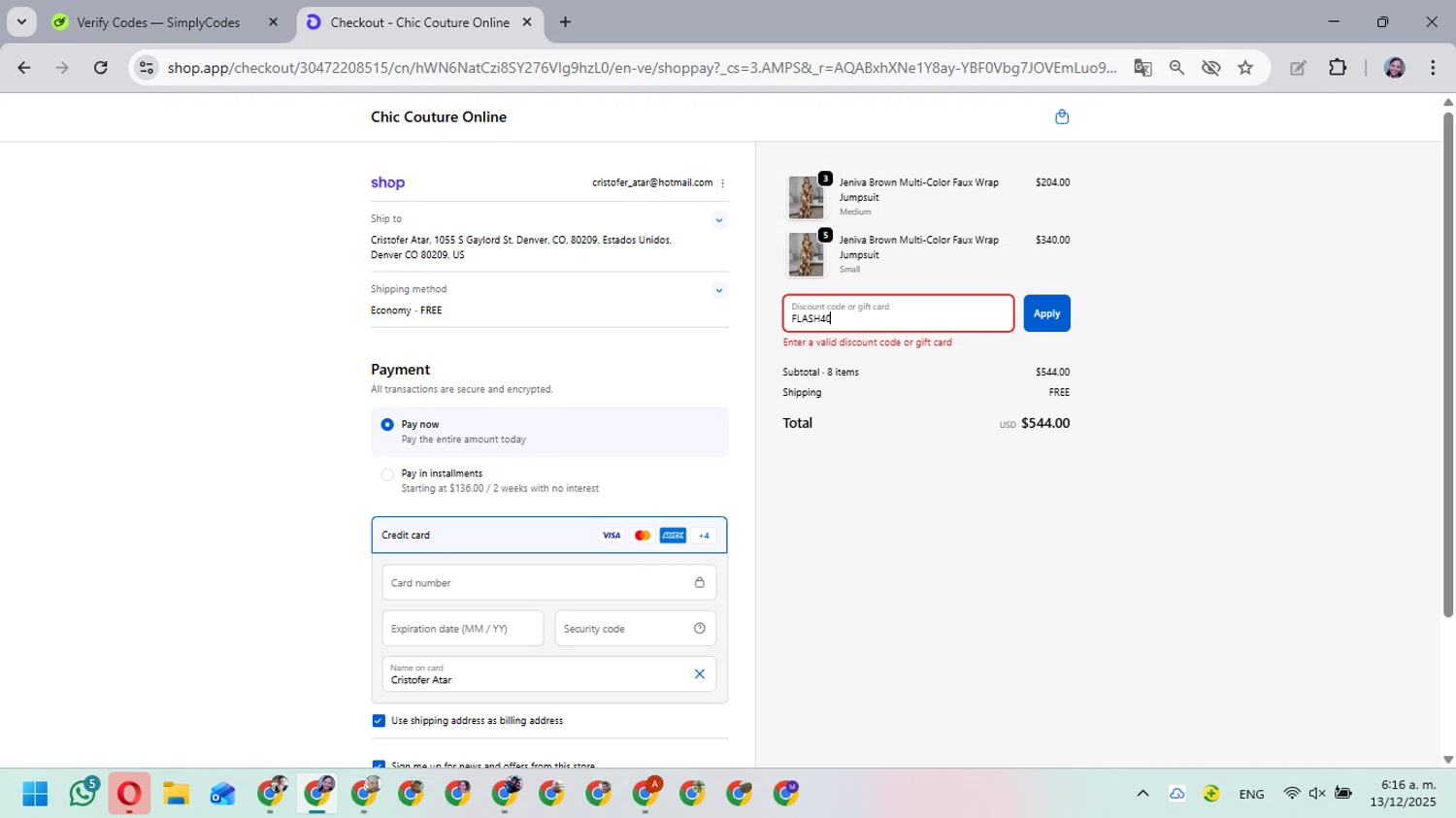Apply the discount code
This screenshot has height=818, width=1456.
(1046, 313)
